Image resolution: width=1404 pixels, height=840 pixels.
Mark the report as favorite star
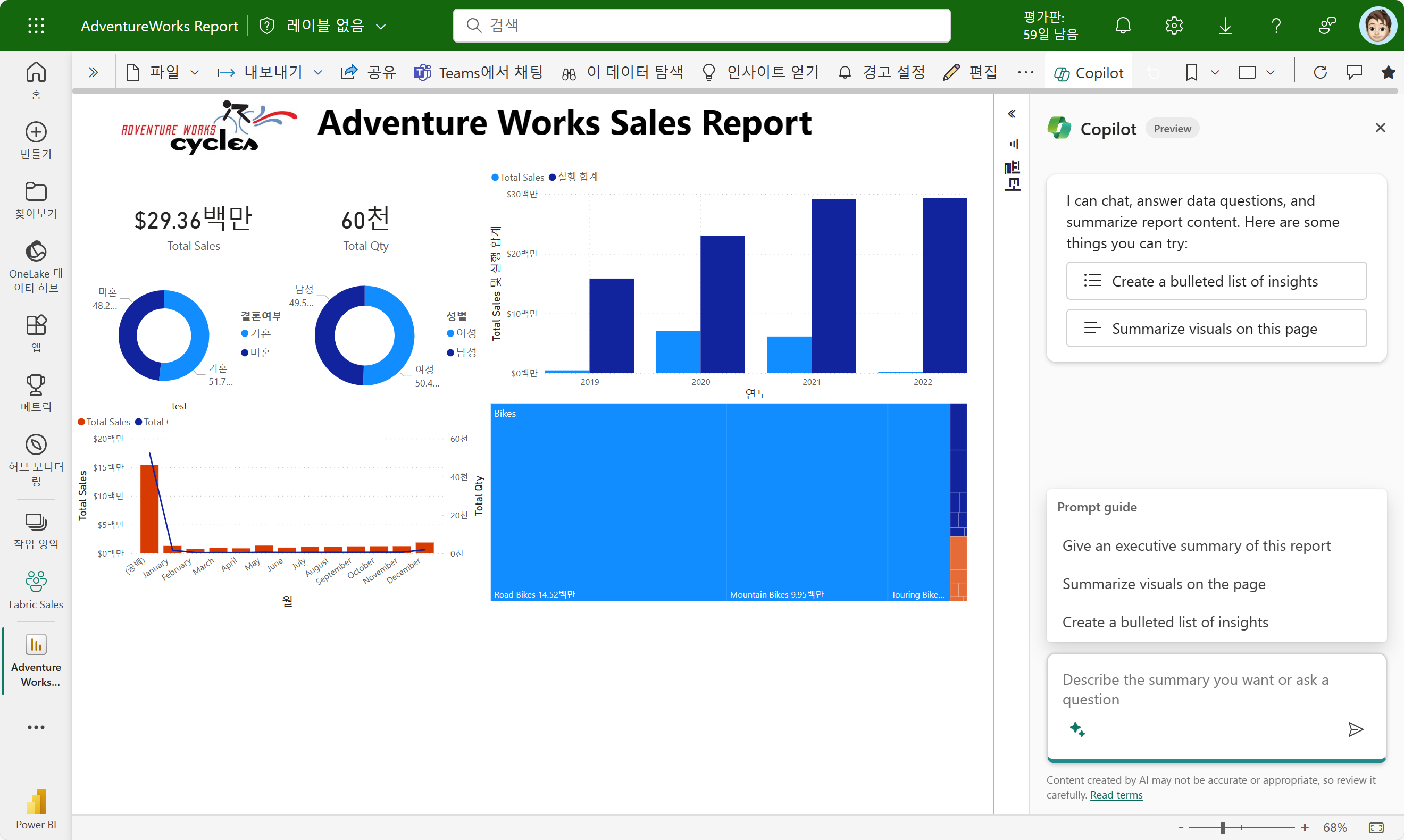coord(1388,72)
